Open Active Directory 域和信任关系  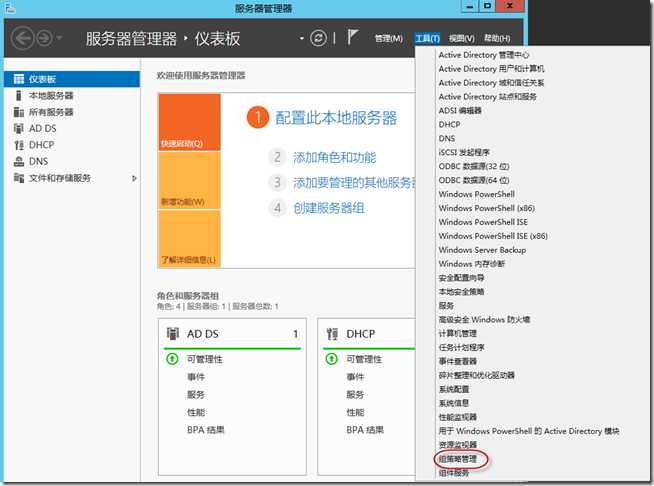(491, 83)
